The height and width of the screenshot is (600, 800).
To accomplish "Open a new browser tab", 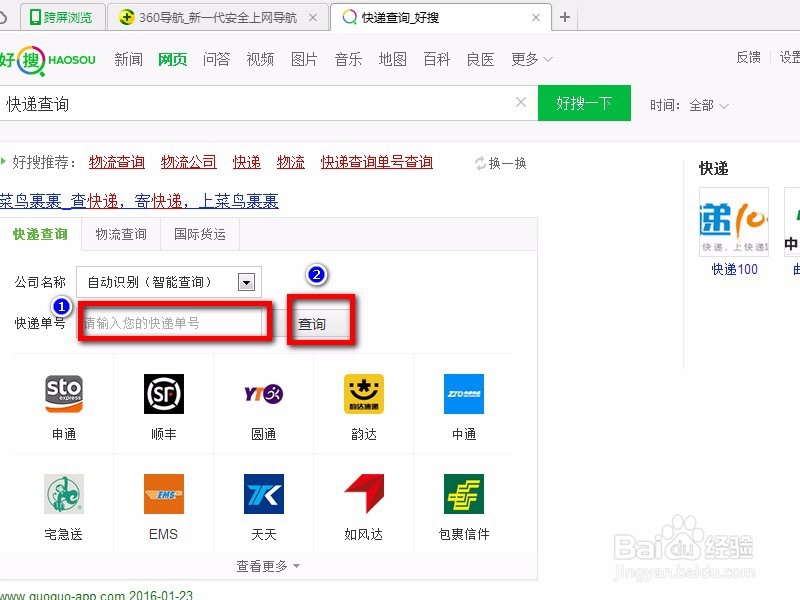I will pos(565,17).
